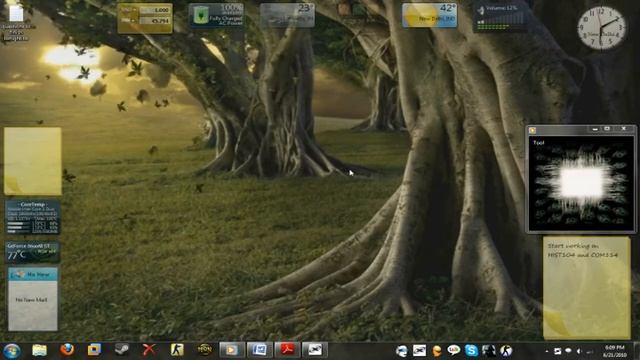Click the gold drive meter gadget
Screen dimensions: 640x360
pos(145,18)
